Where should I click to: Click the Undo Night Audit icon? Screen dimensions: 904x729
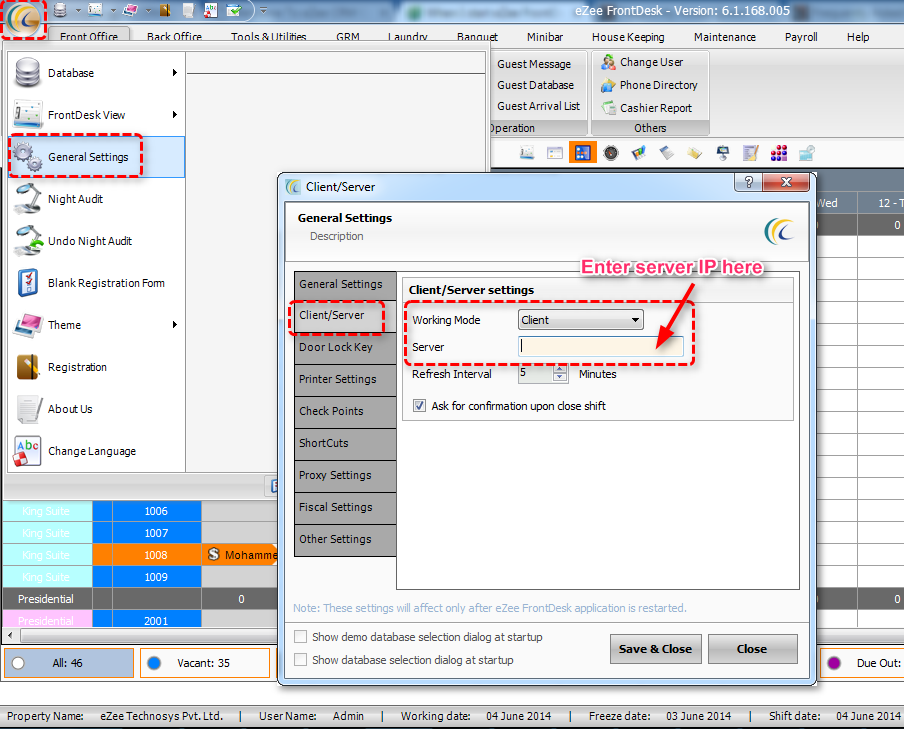coord(28,241)
